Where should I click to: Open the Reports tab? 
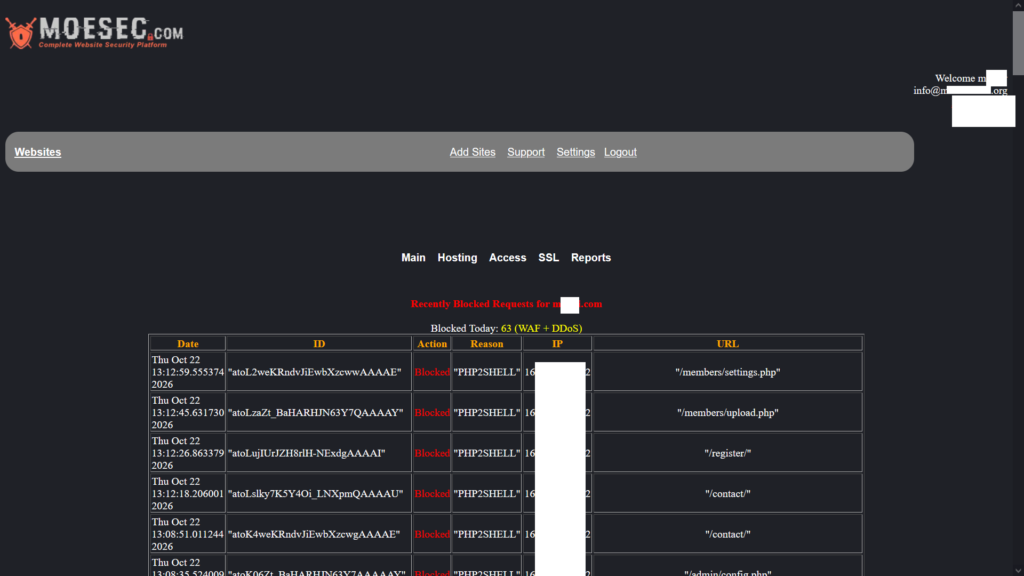(591, 258)
